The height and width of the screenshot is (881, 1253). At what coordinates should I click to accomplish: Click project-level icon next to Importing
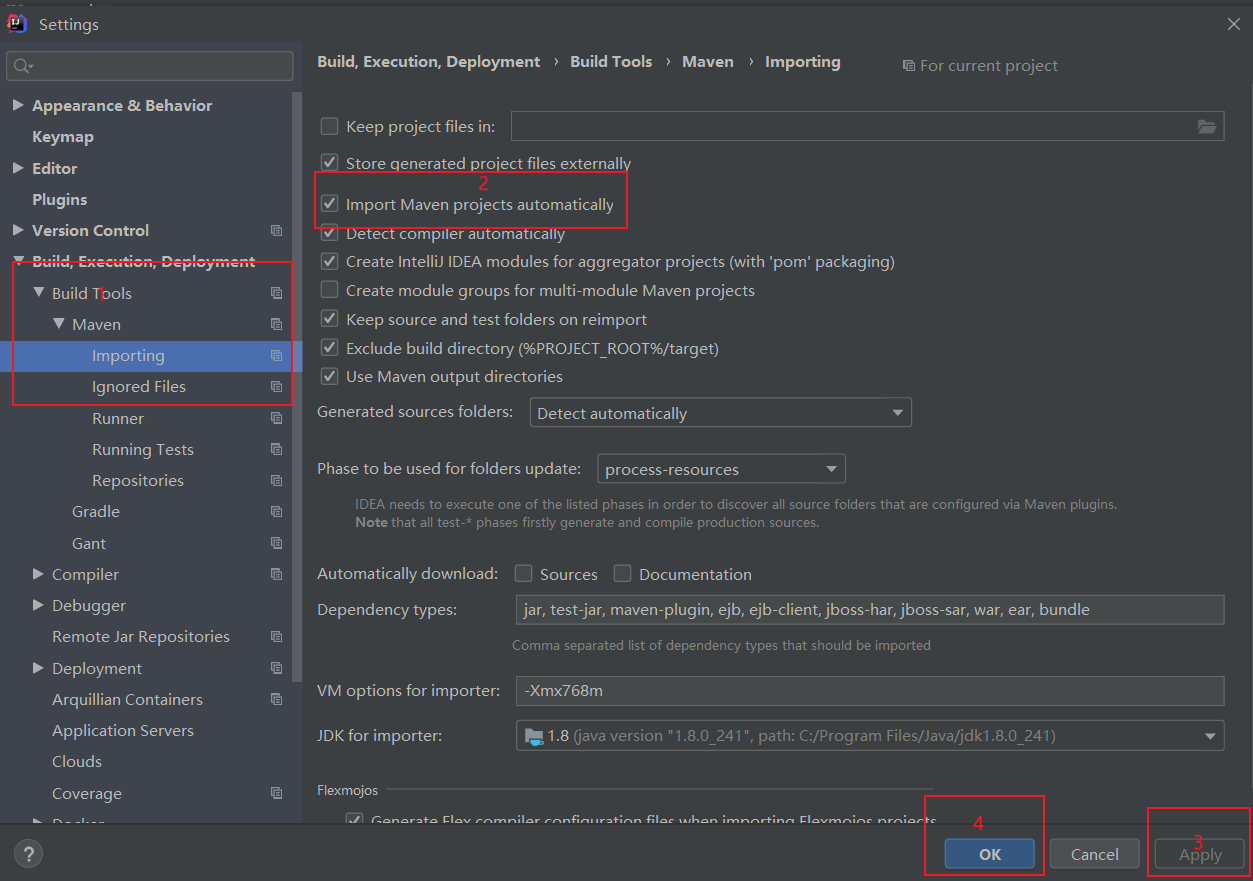(277, 356)
